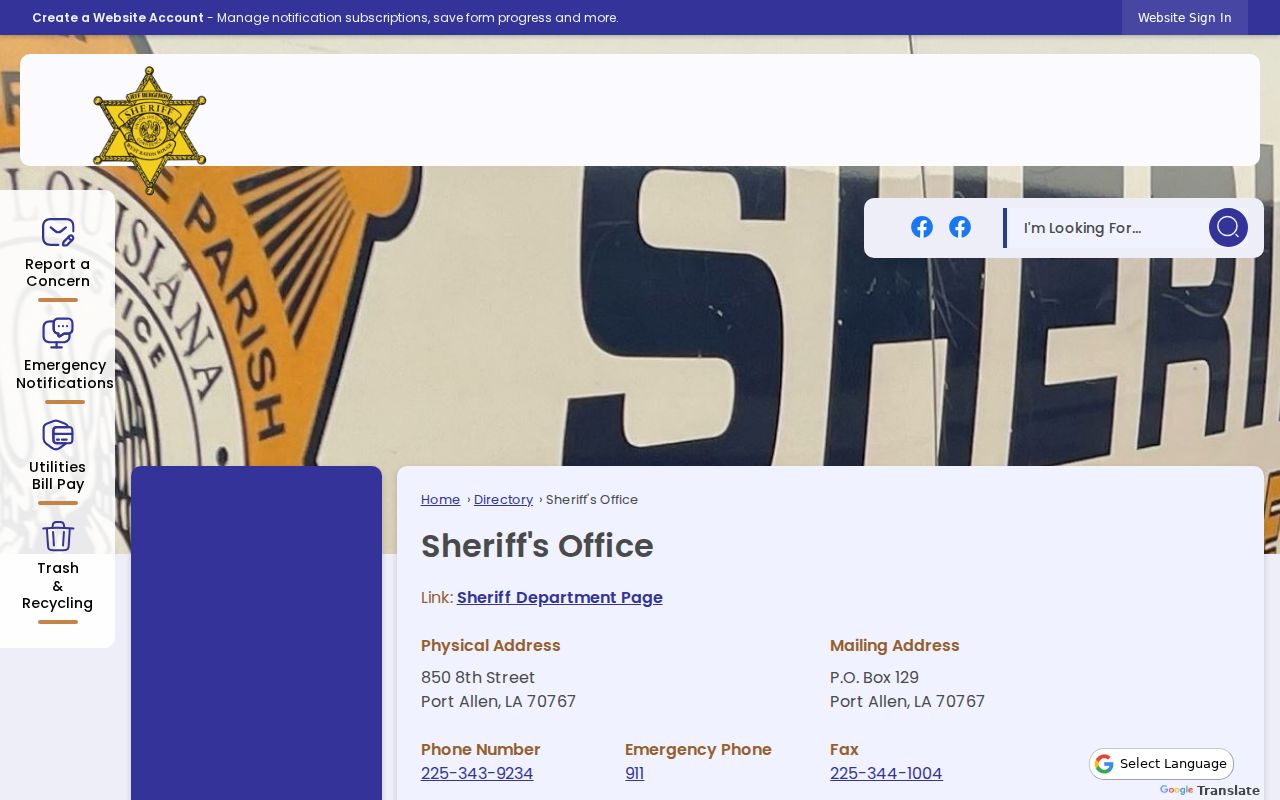Viewport: 1280px width, 800px height.
Task: Click the Emergency Phone label
Action: 698,750
